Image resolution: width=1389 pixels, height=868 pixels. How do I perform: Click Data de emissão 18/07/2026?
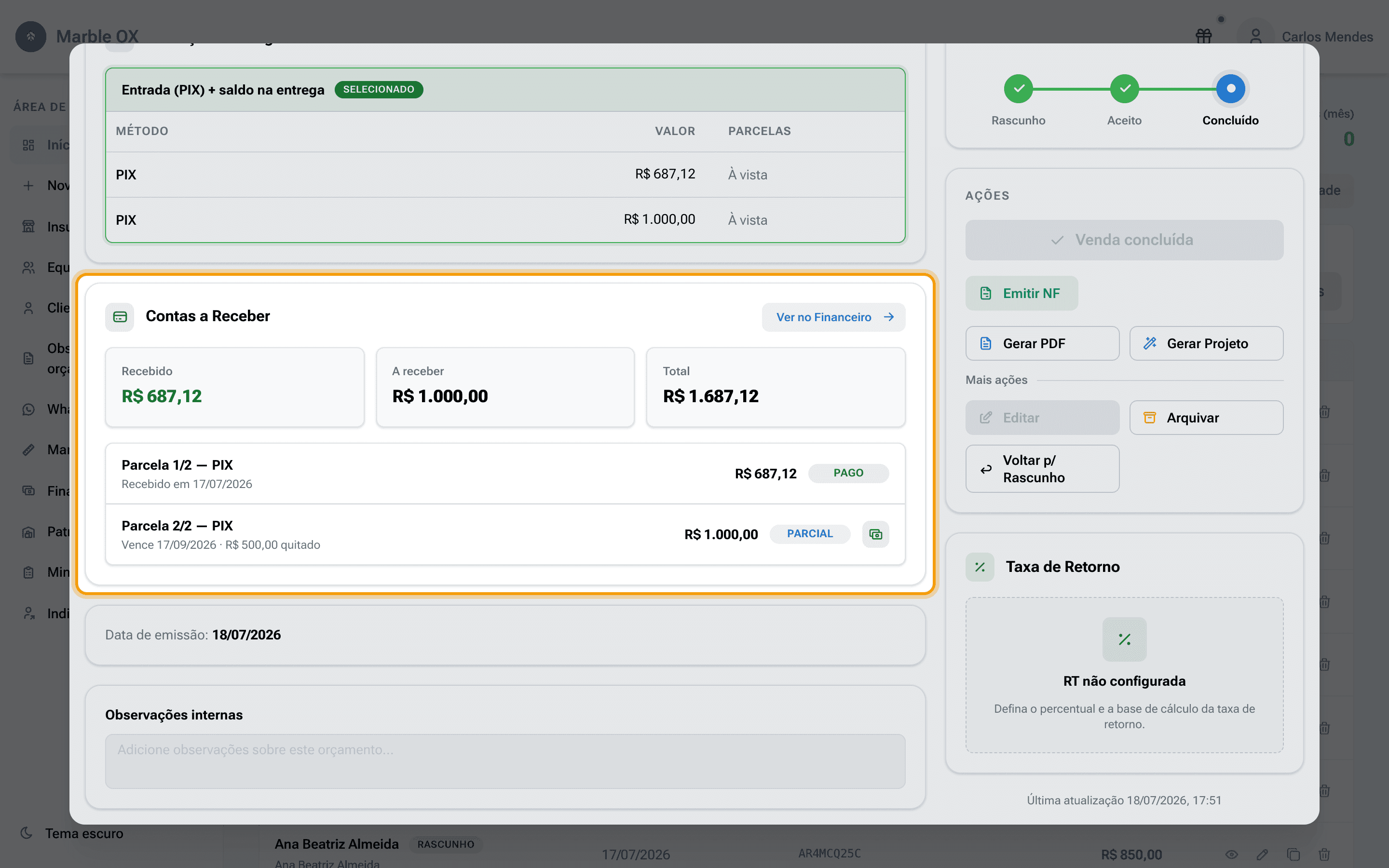(x=193, y=635)
